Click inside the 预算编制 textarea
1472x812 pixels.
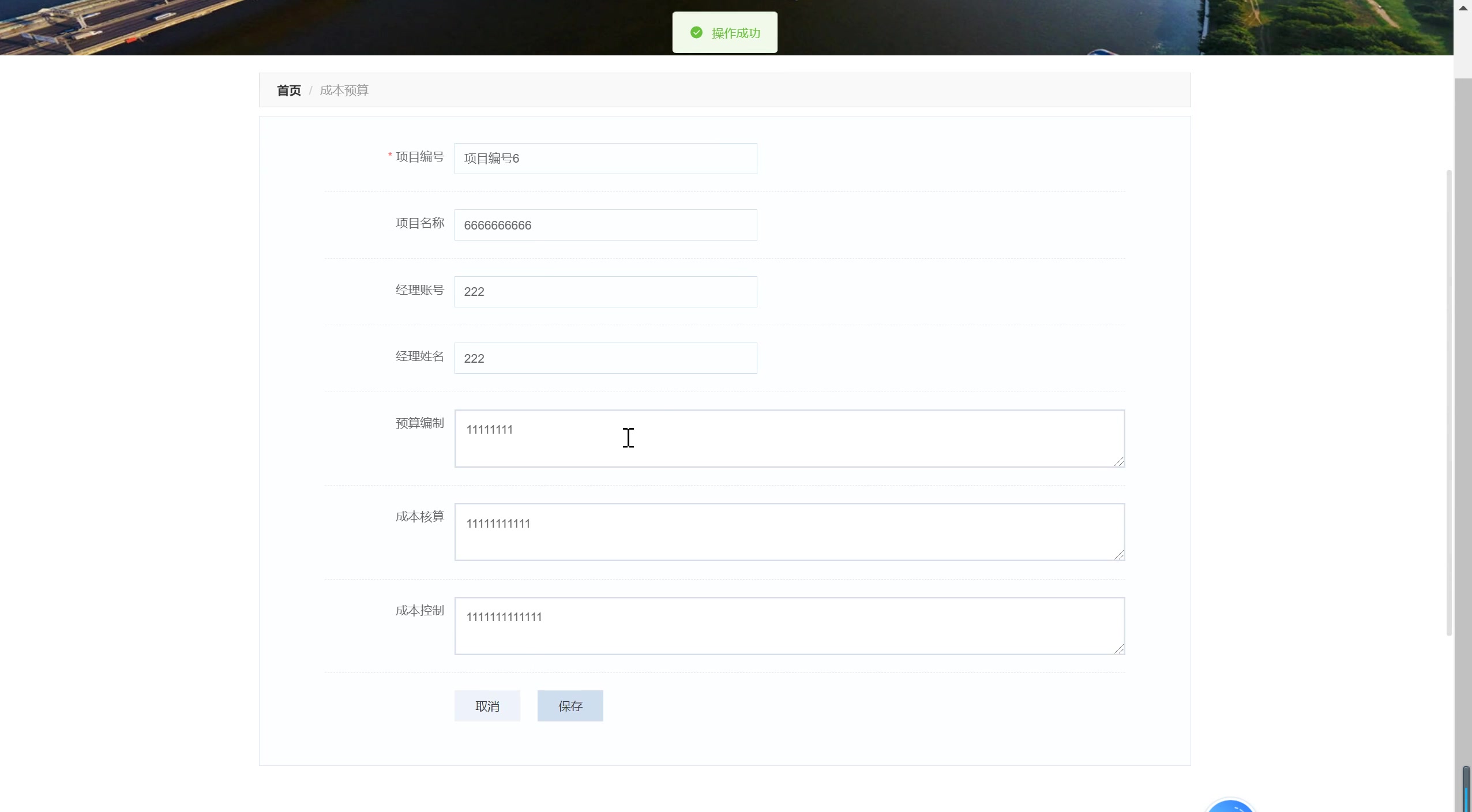click(789, 438)
